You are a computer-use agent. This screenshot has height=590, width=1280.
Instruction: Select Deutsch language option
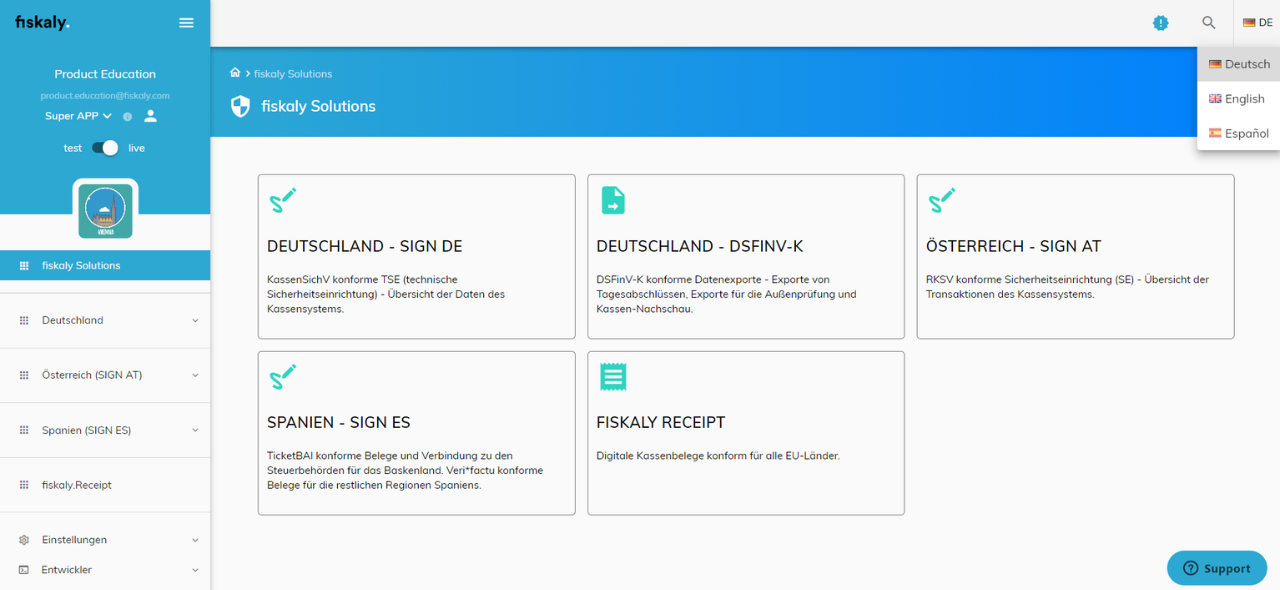pyautogui.click(x=1238, y=64)
